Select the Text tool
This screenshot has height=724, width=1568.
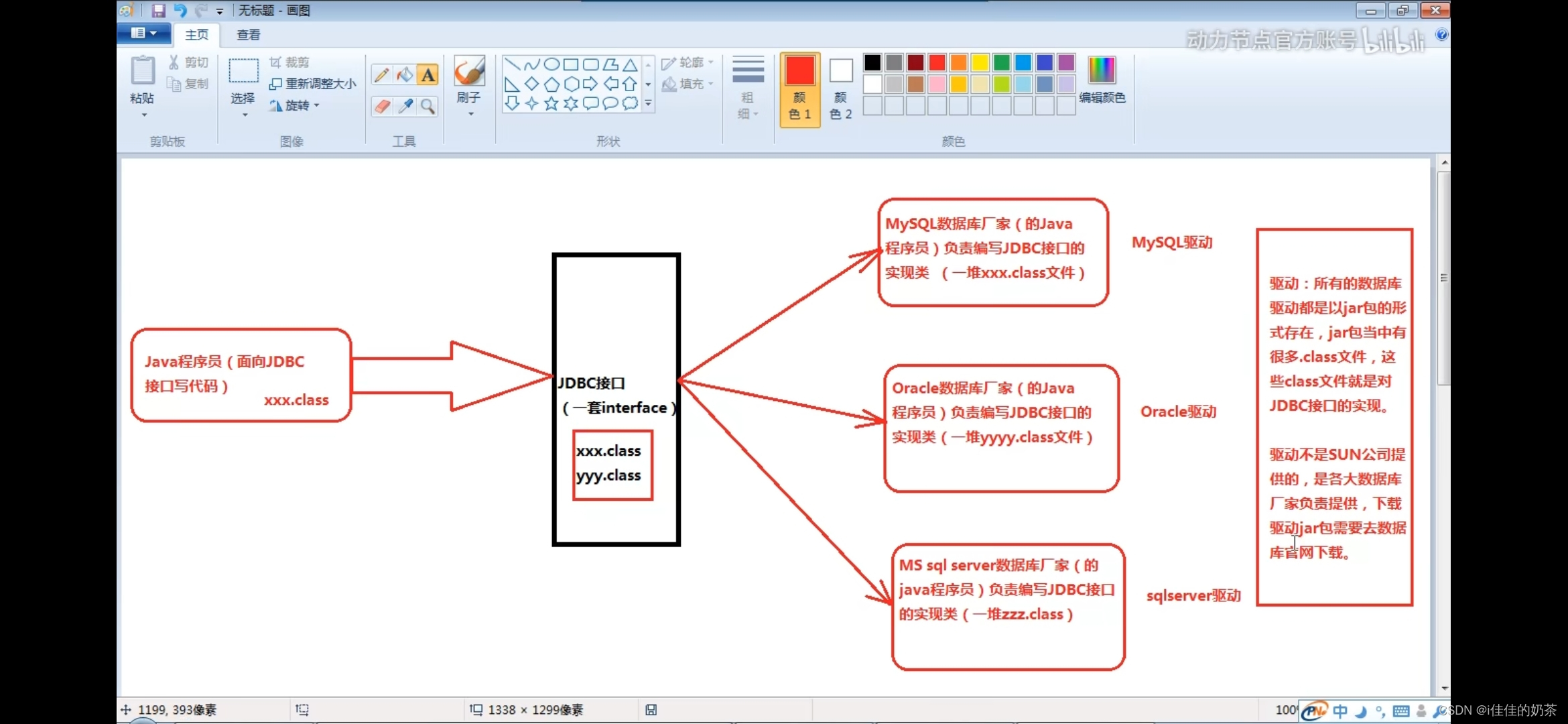pos(428,74)
